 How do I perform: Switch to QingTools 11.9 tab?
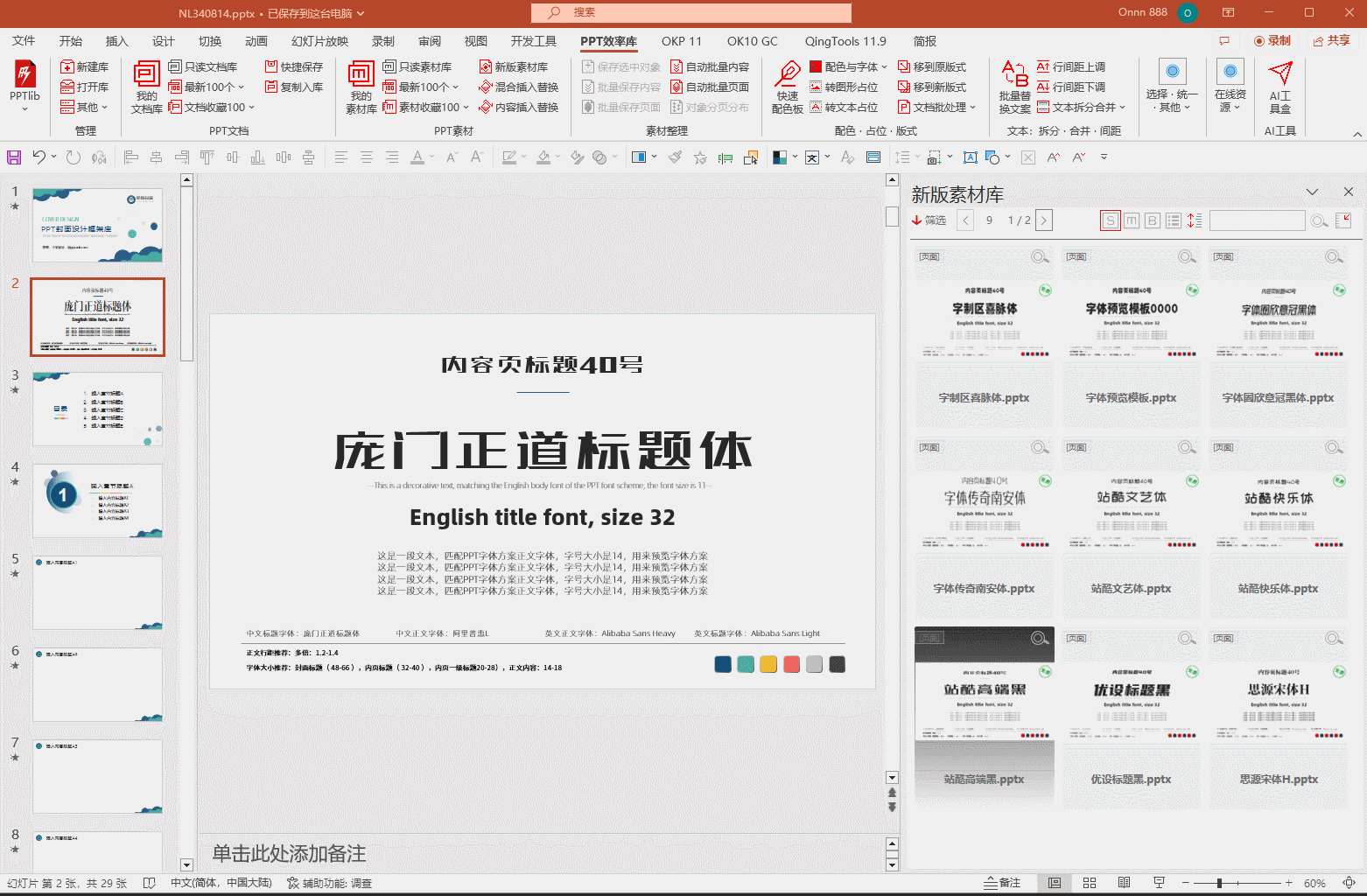pyautogui.click(x=845, y=41)
